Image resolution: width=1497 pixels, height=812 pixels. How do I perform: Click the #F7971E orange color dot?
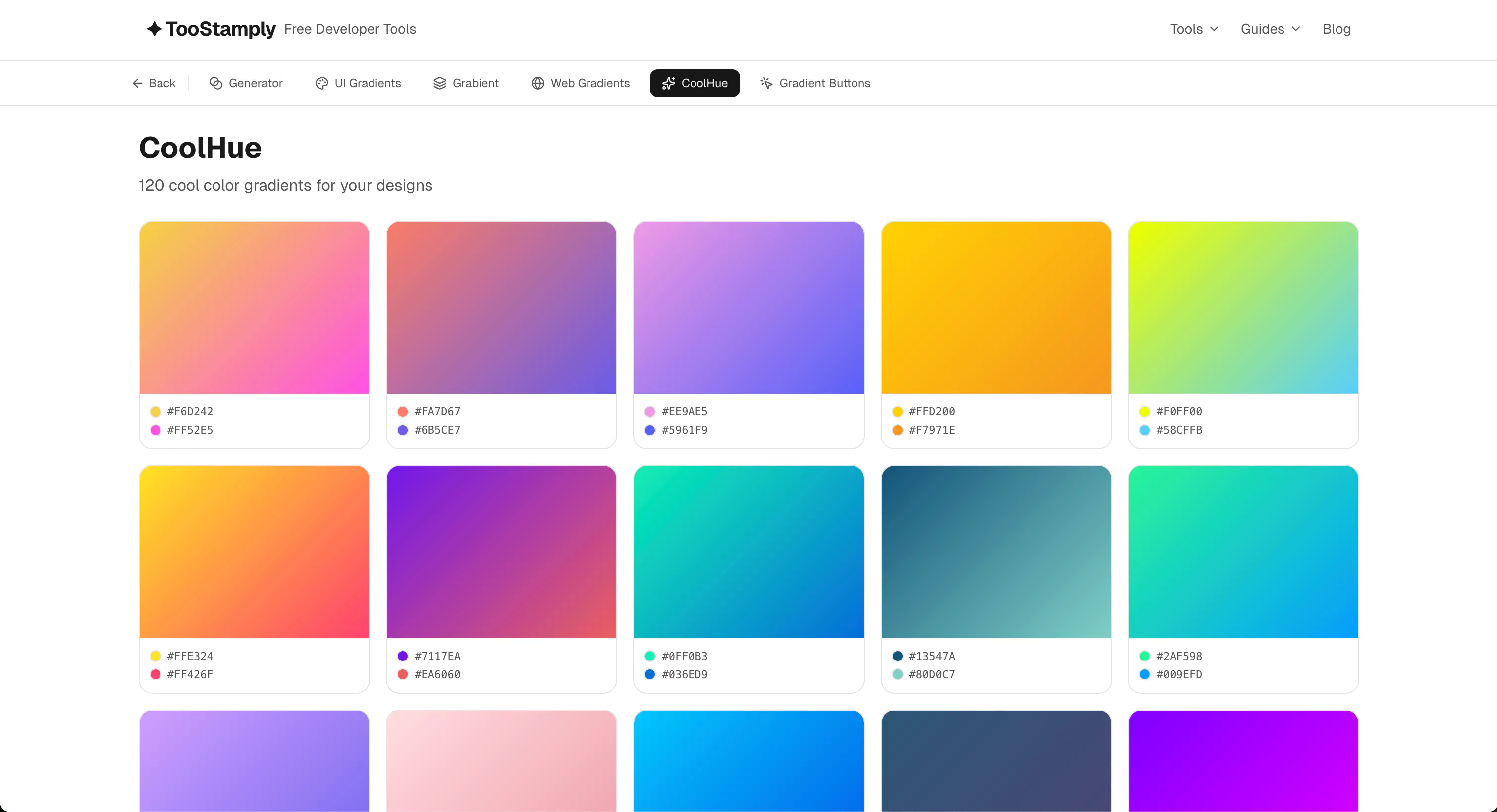pos(897,430)
